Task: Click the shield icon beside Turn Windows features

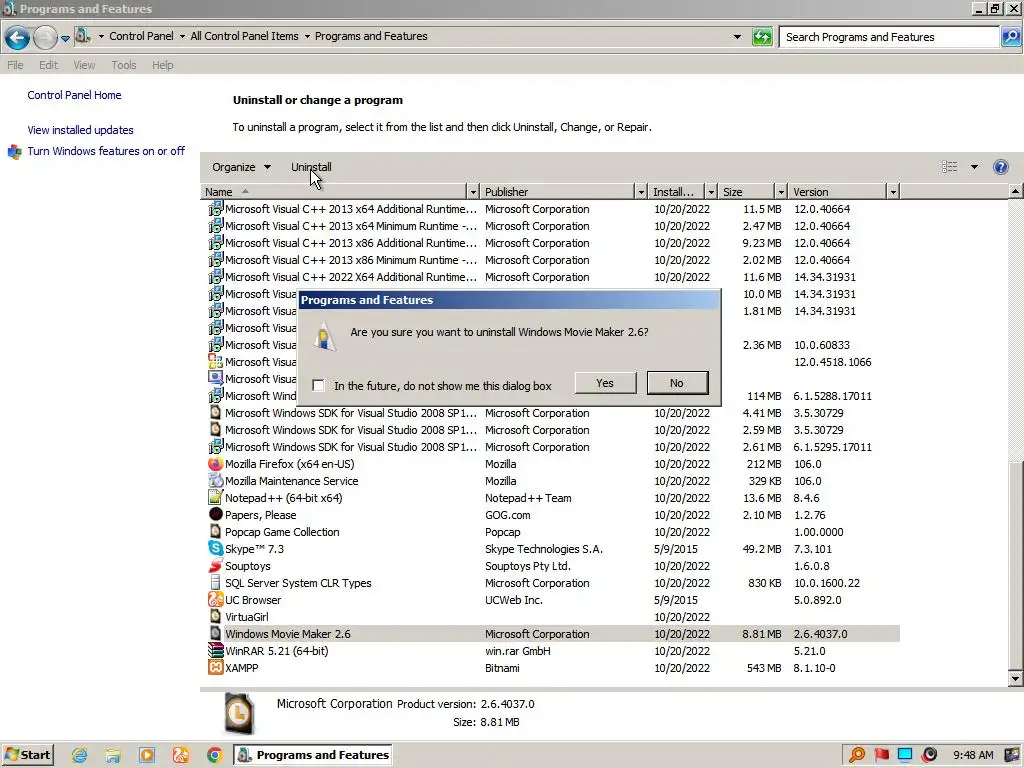Action: [x=14, y=152]
